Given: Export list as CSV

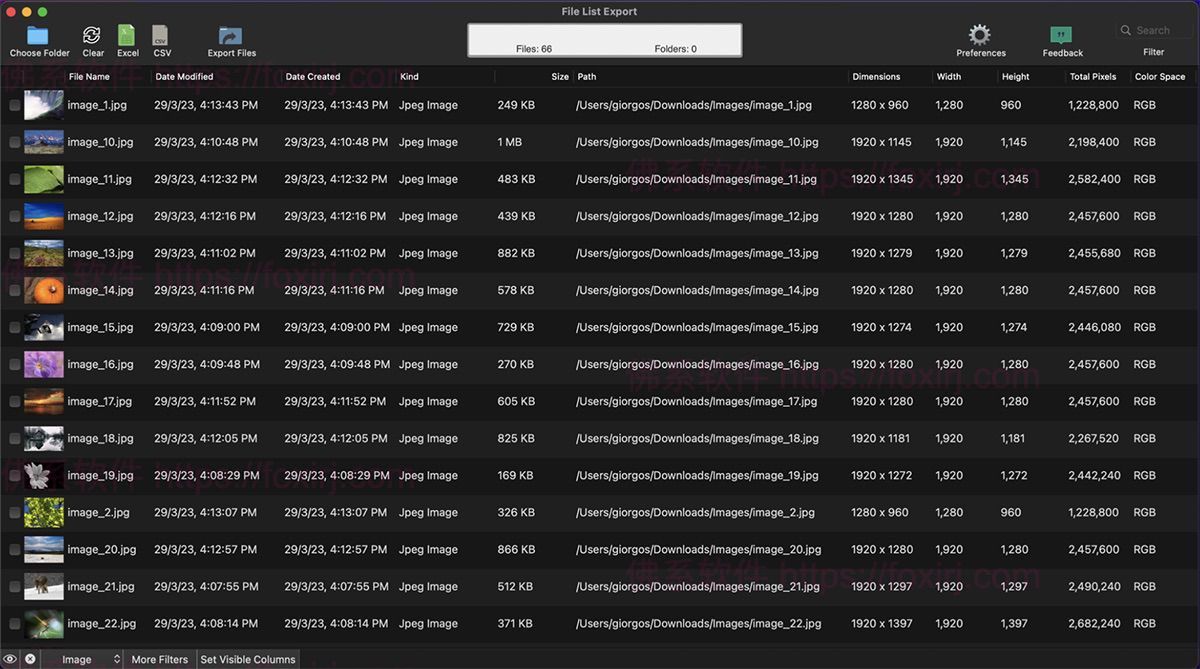Looking at the screenshot, I should 162,37.
